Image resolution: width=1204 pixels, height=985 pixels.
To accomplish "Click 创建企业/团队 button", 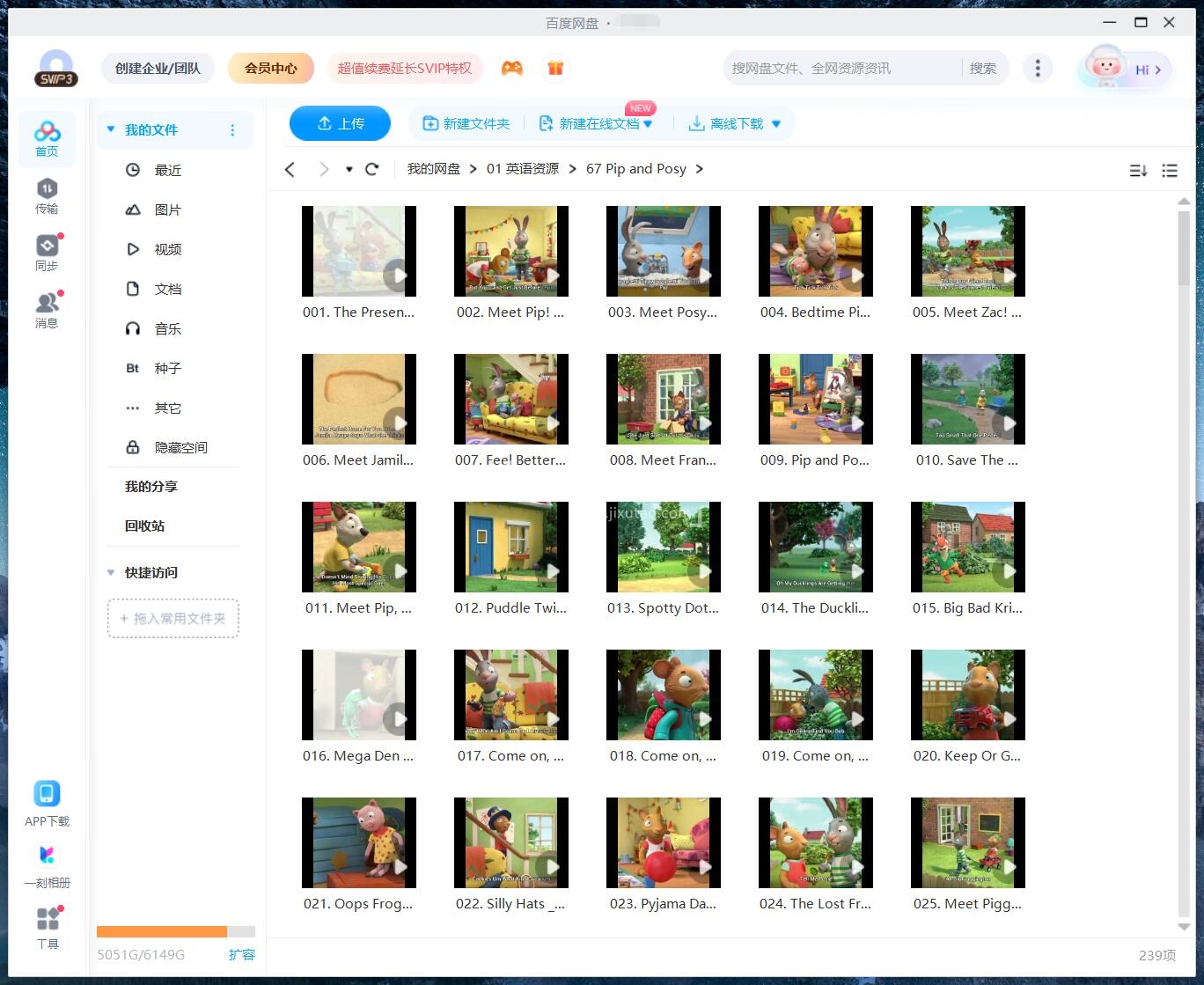I will [158, 68].
